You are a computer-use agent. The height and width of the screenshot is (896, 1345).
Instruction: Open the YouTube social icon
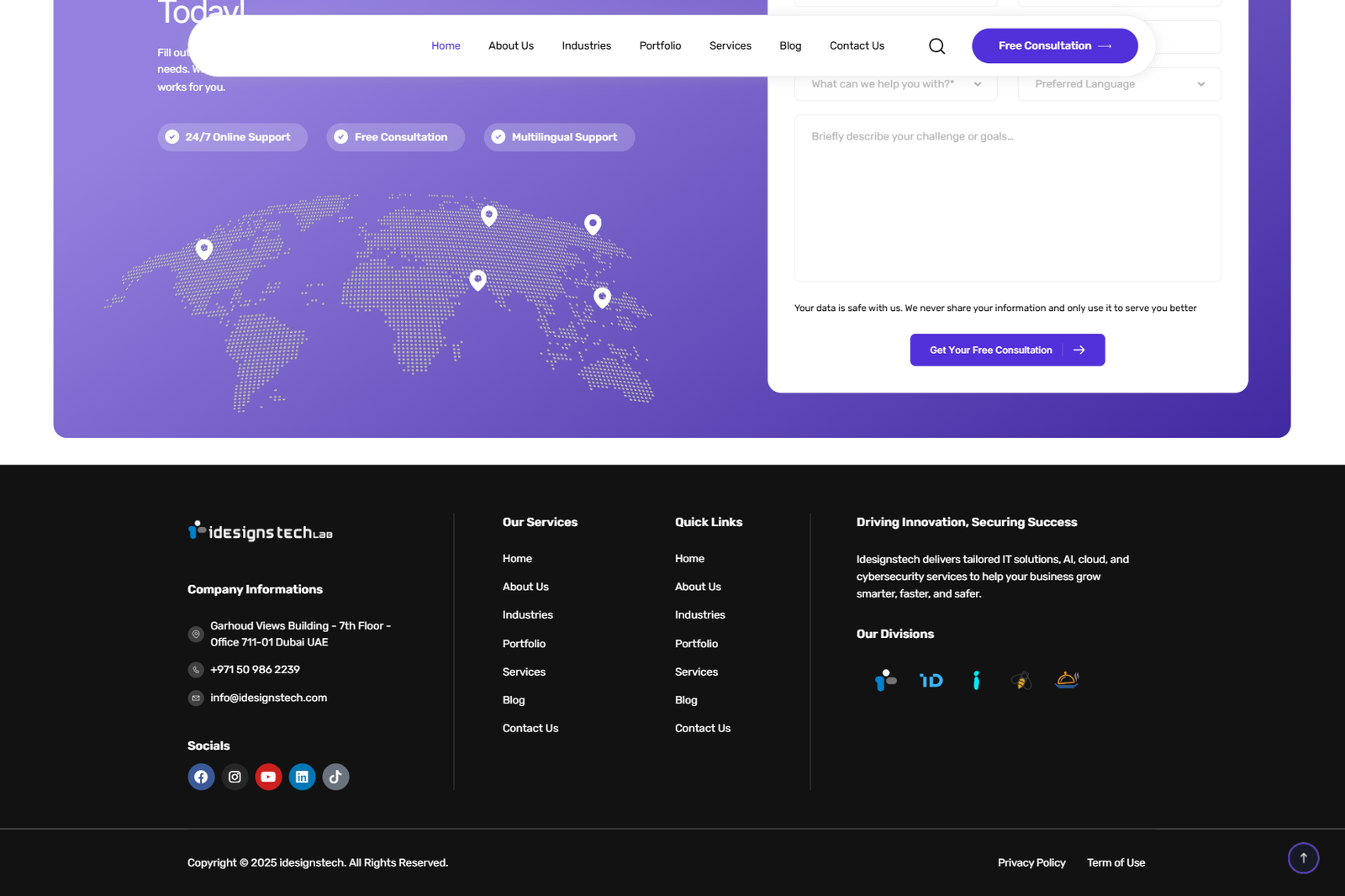tap(268, 777)
